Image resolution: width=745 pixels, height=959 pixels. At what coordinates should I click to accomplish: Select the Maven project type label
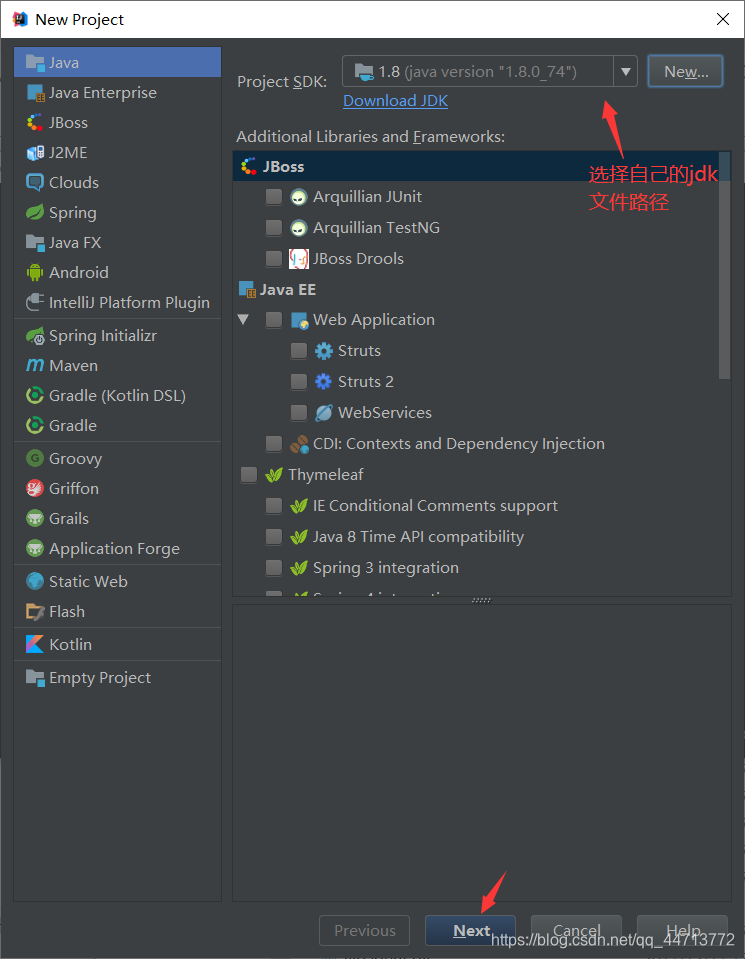coord(73,366)
